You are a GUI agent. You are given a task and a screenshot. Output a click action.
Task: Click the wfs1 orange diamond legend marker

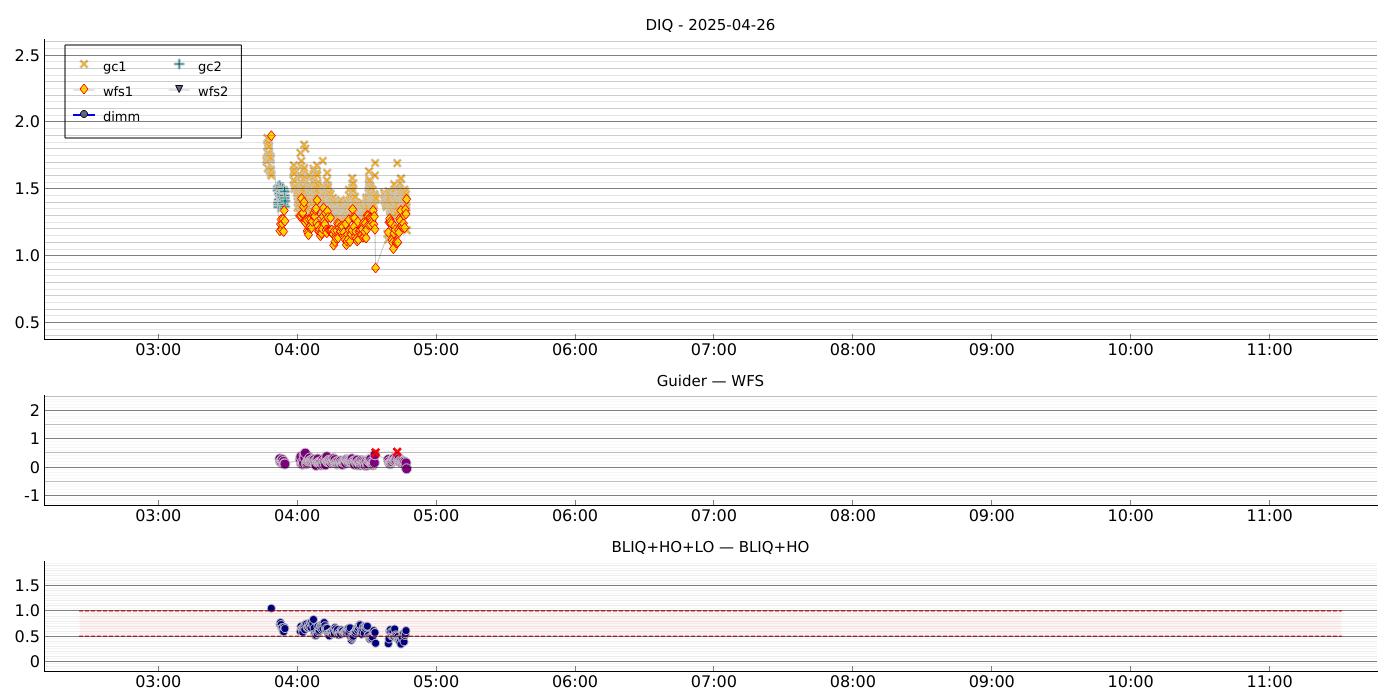pyautogui.click(x=84, y=90)
